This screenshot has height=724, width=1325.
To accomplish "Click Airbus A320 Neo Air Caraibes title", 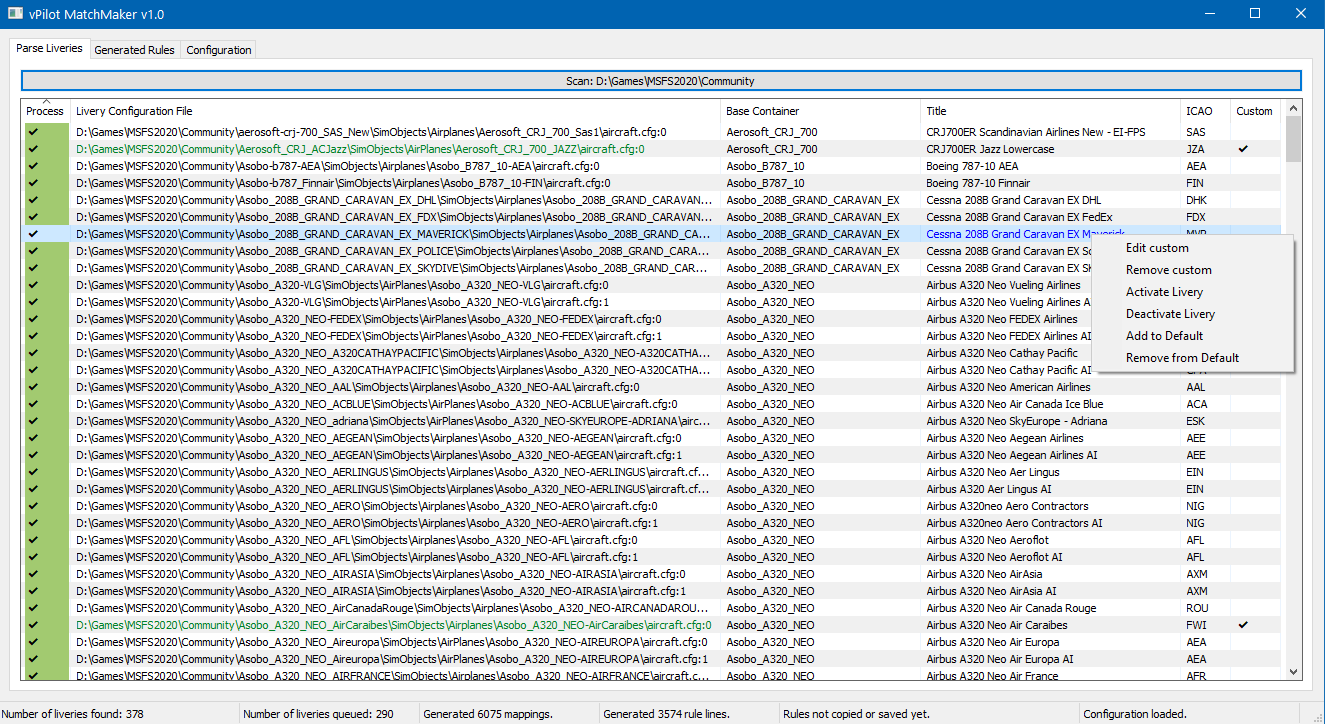I will (x=997, y=625).
